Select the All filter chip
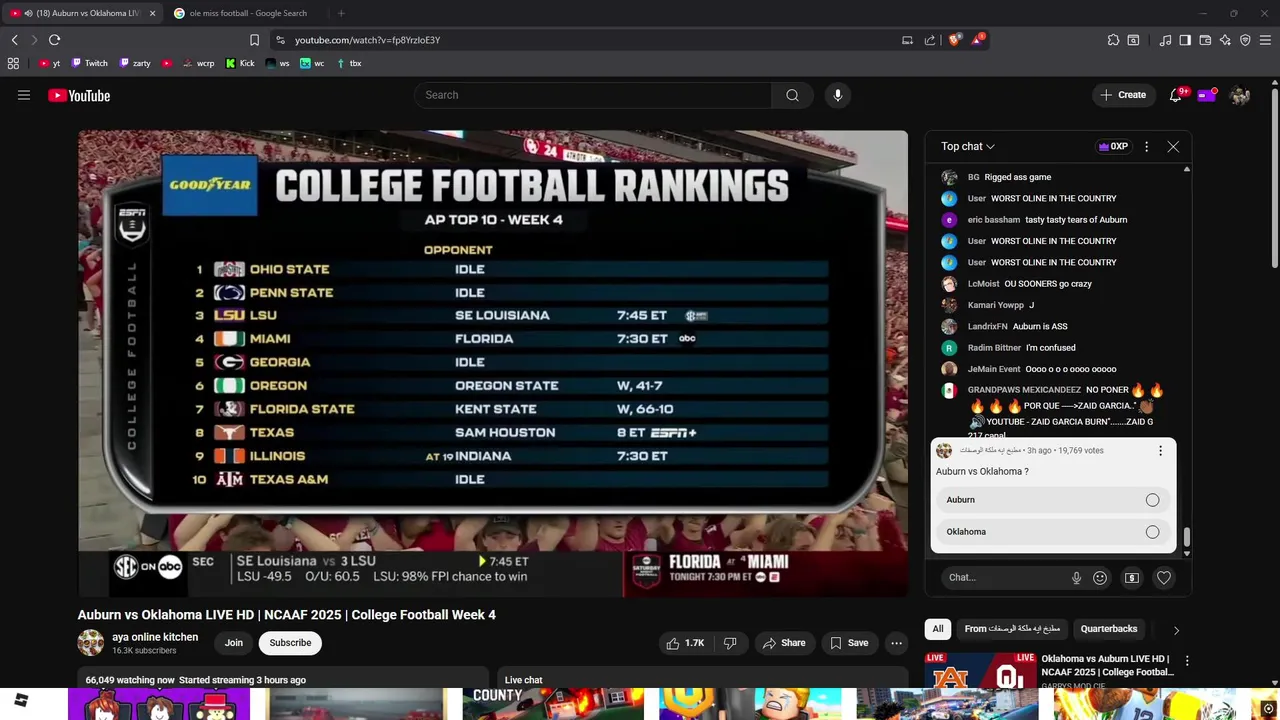The width and height of the screenshot is (1280, 720). (x=938, y=629)
